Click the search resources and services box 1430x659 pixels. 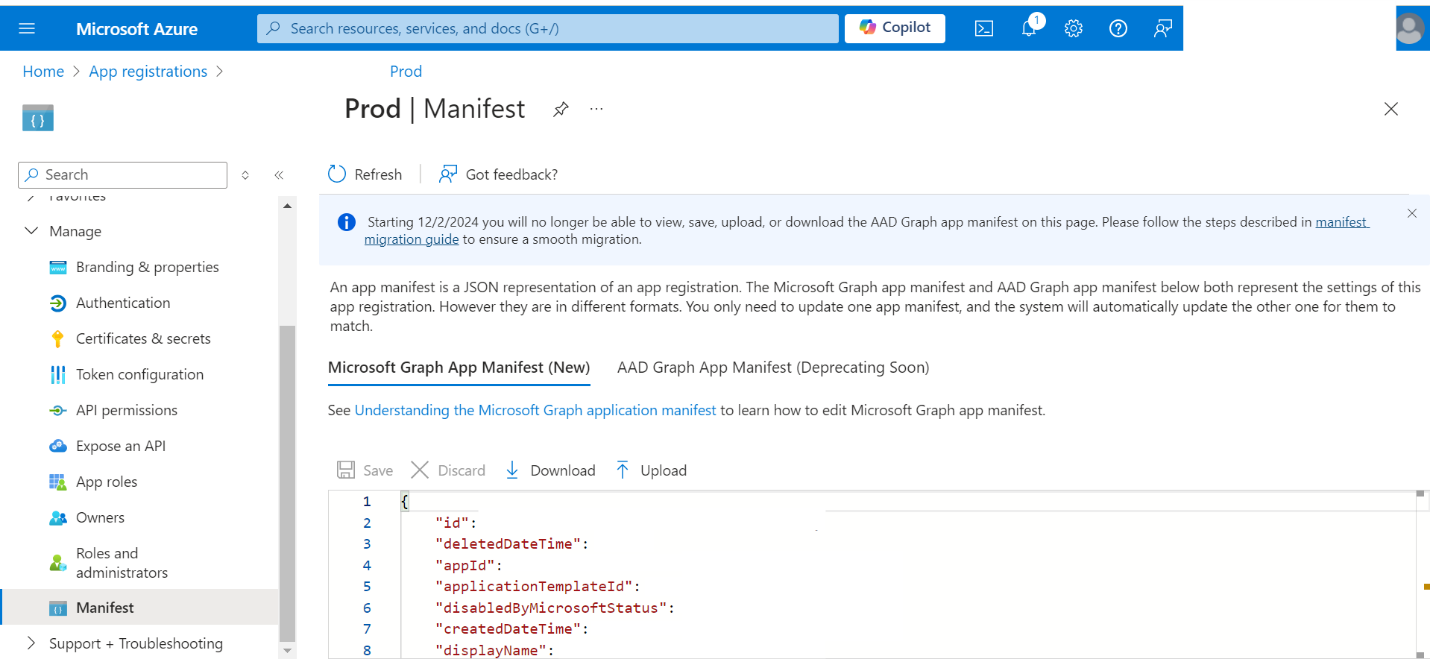pyautogui.click(x=548, y=28)
